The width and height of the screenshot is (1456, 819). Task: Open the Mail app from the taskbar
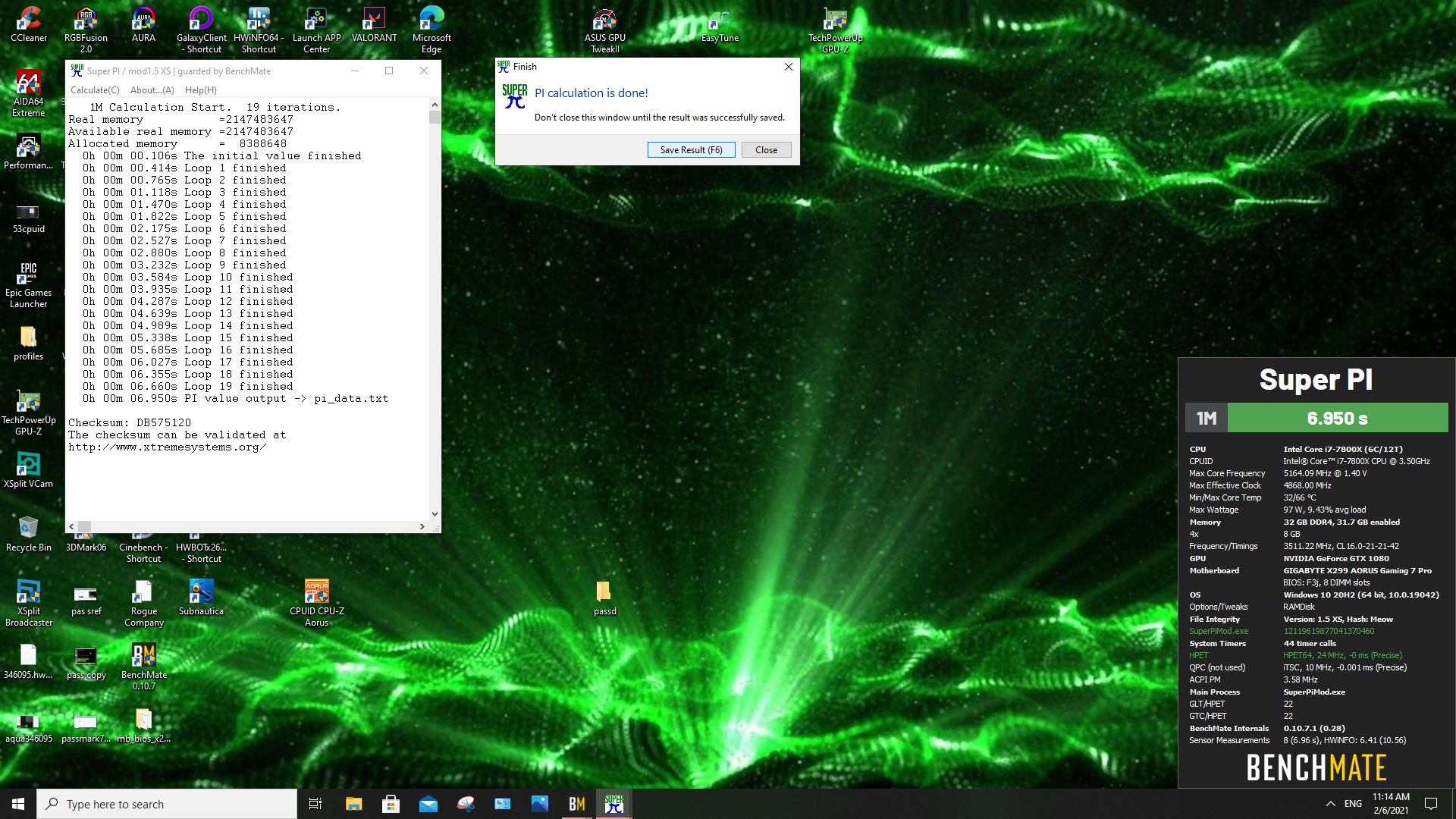pos(428,804)
